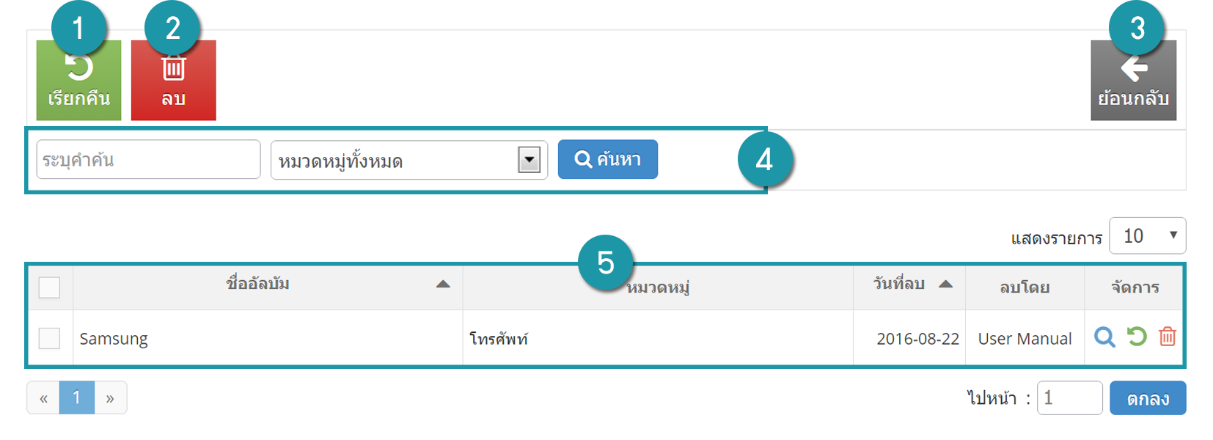1213x440 pixels.
Task: Click the ตกลง confirm button
Action: pyautogui.click(x=1148, y=398)
